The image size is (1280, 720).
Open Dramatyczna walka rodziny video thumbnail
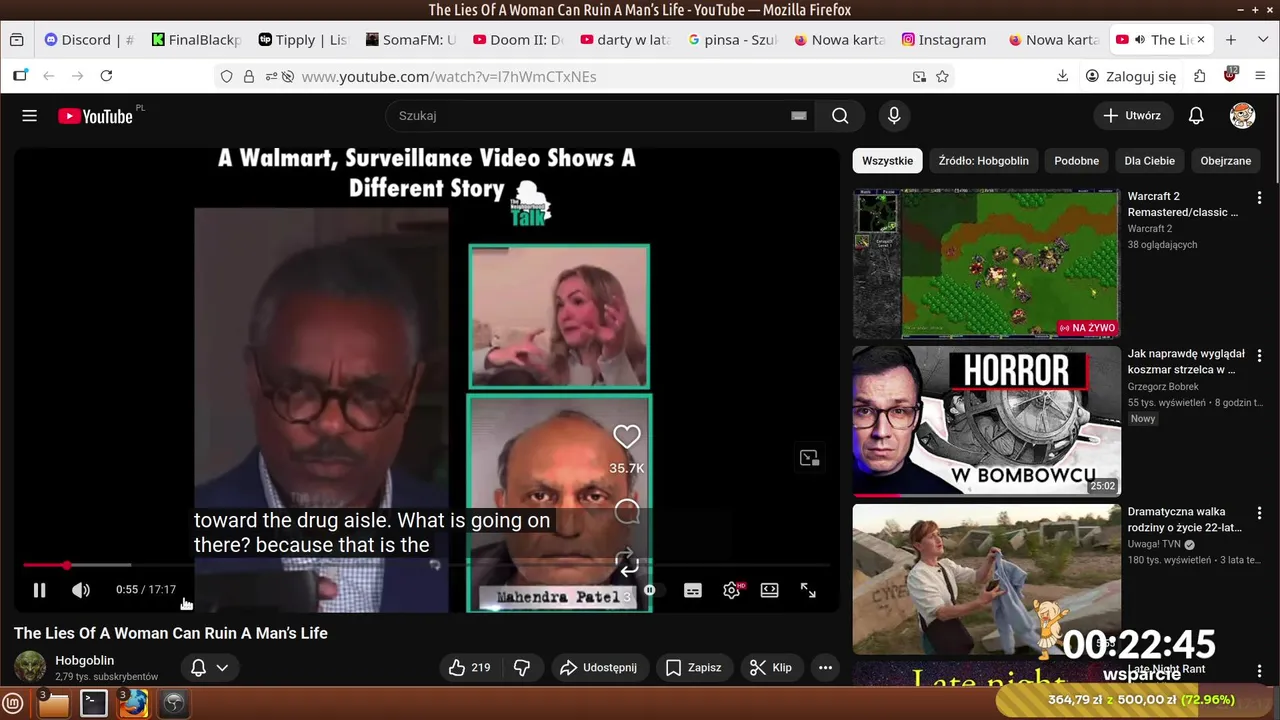point(986,579)
